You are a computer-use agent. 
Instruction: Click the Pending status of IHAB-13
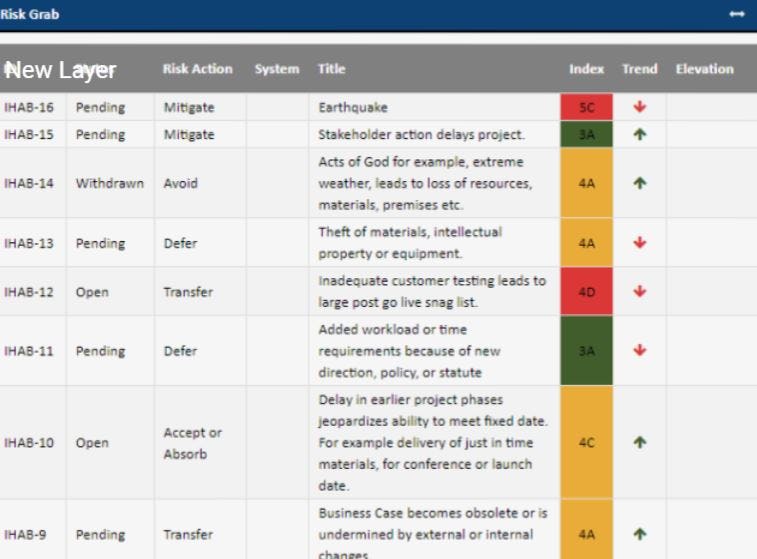pyautogui.click(x=100, y=243)
